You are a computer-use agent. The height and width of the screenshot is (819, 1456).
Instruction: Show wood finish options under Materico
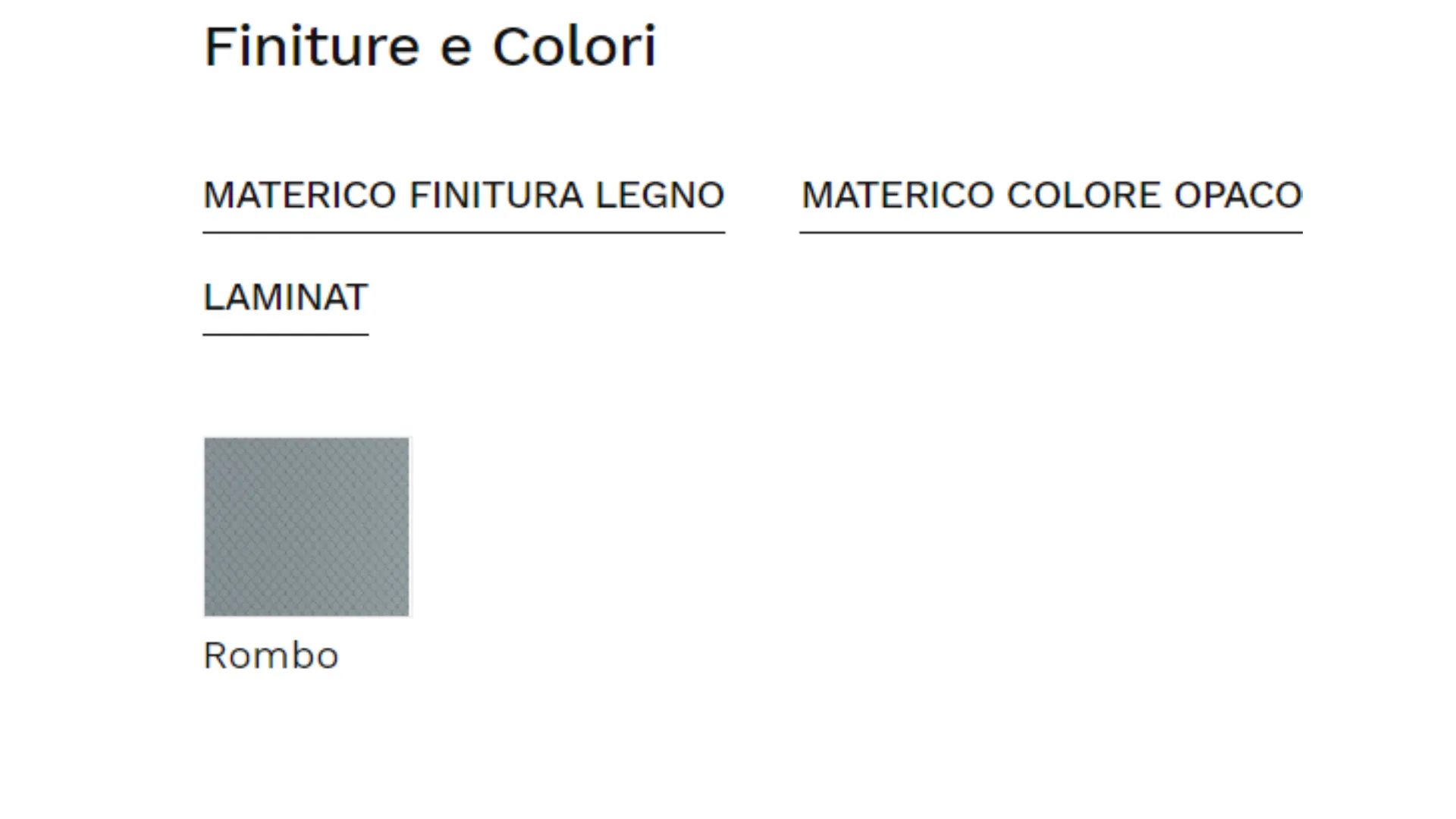point(463,196)
